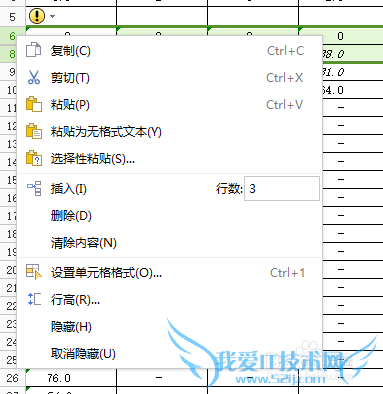Click the Ctrl+C shortcut label
This screenshot has height=394, width=383.
(x=286, y=51)
